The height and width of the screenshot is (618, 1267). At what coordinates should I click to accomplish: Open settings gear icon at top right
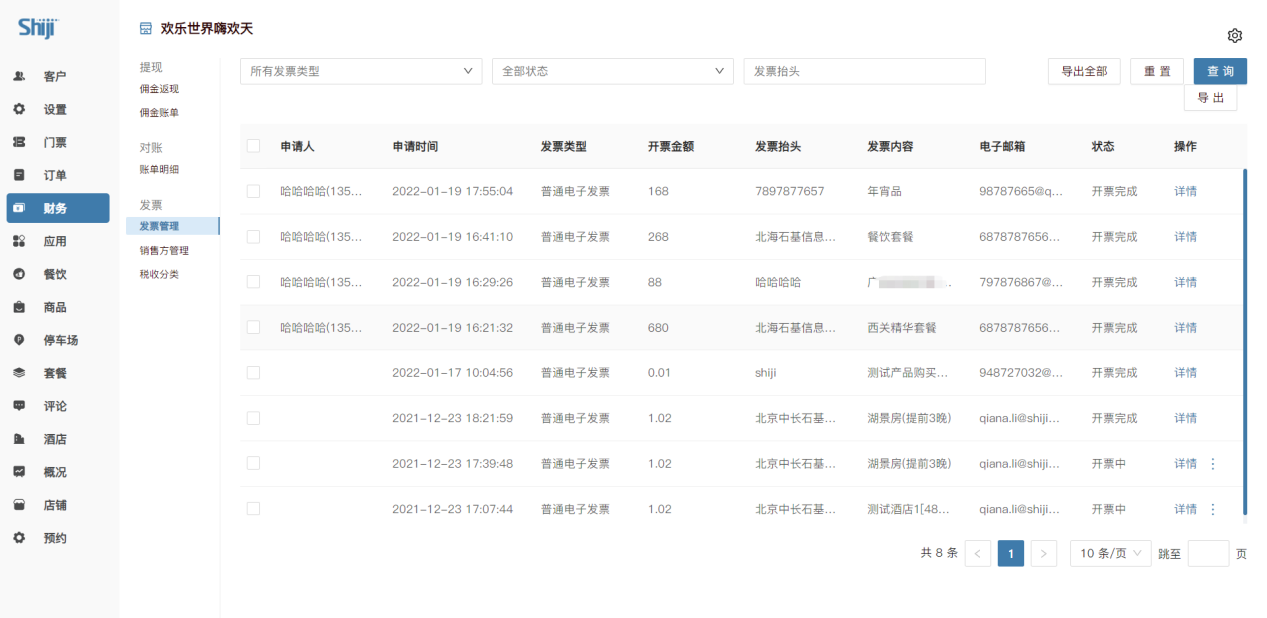click(x=1234, y=36)
